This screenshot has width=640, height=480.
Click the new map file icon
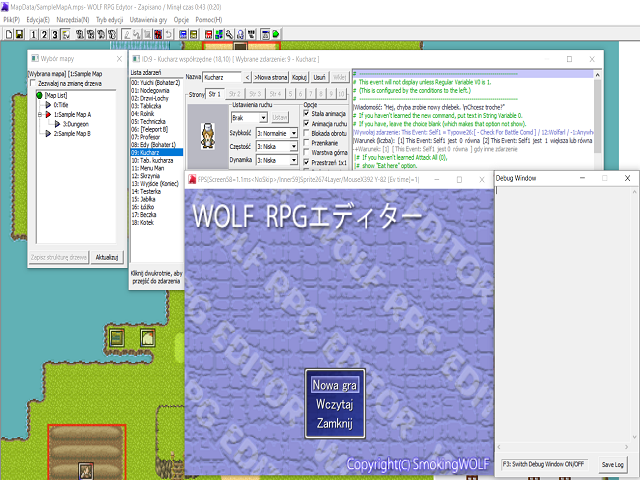7,34
